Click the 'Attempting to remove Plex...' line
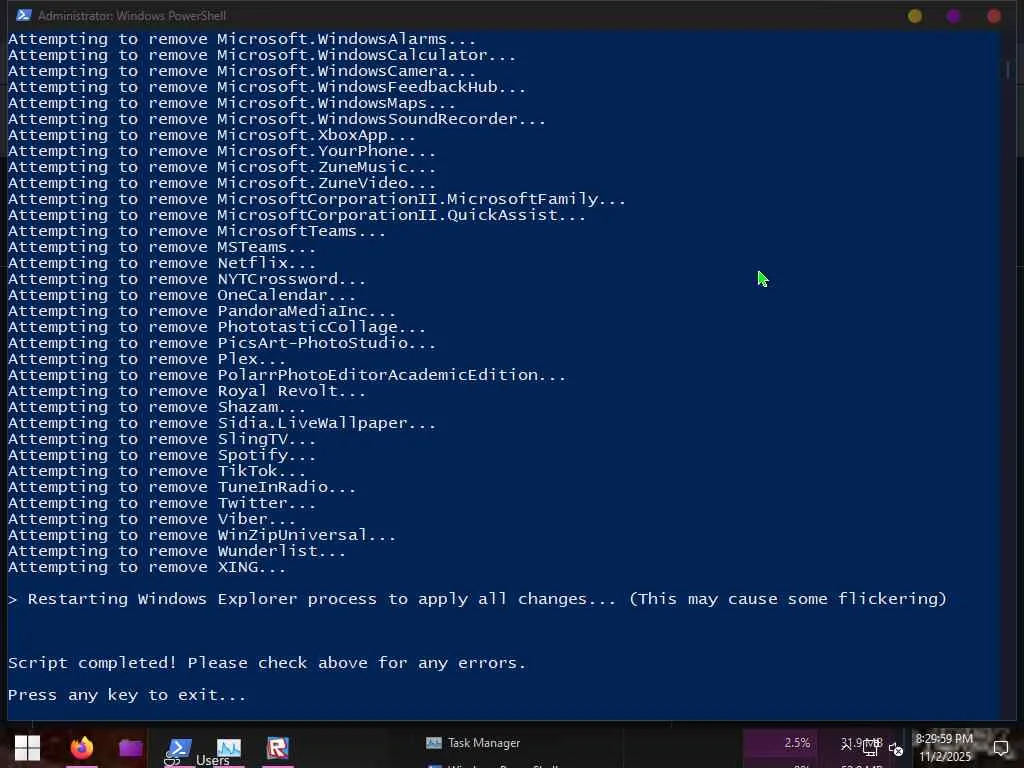 point(147,359)
